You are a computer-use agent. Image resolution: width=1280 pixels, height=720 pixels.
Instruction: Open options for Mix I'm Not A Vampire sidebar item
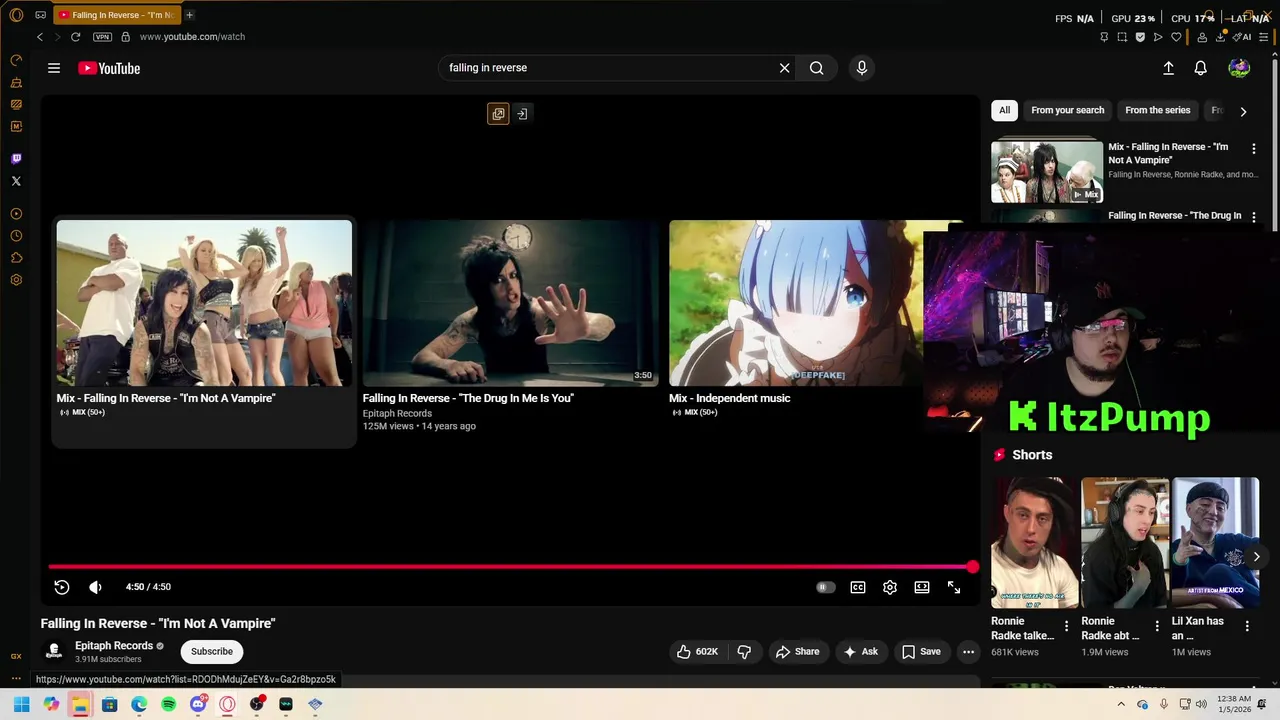click(1253, 148)
